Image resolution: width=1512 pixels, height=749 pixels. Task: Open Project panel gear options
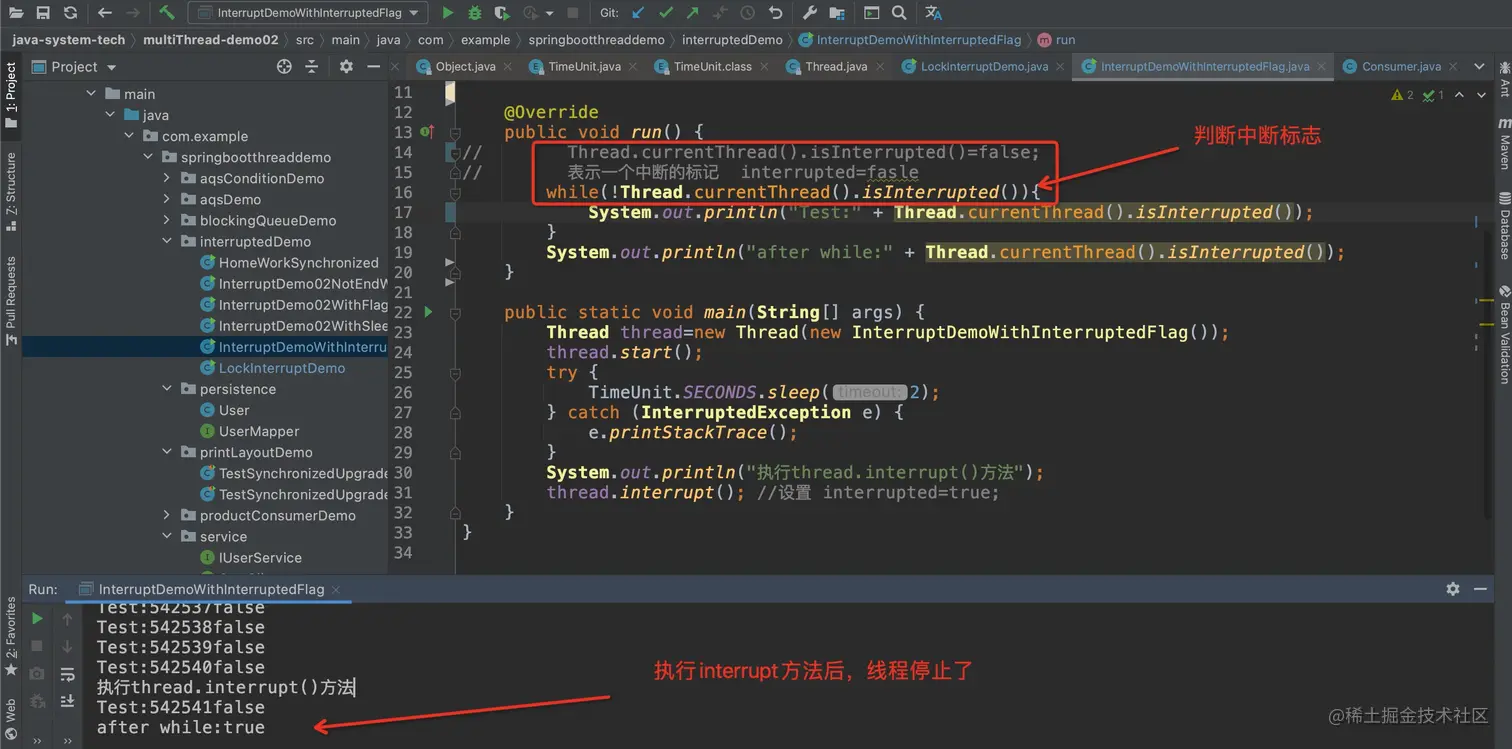coord(346,67)
